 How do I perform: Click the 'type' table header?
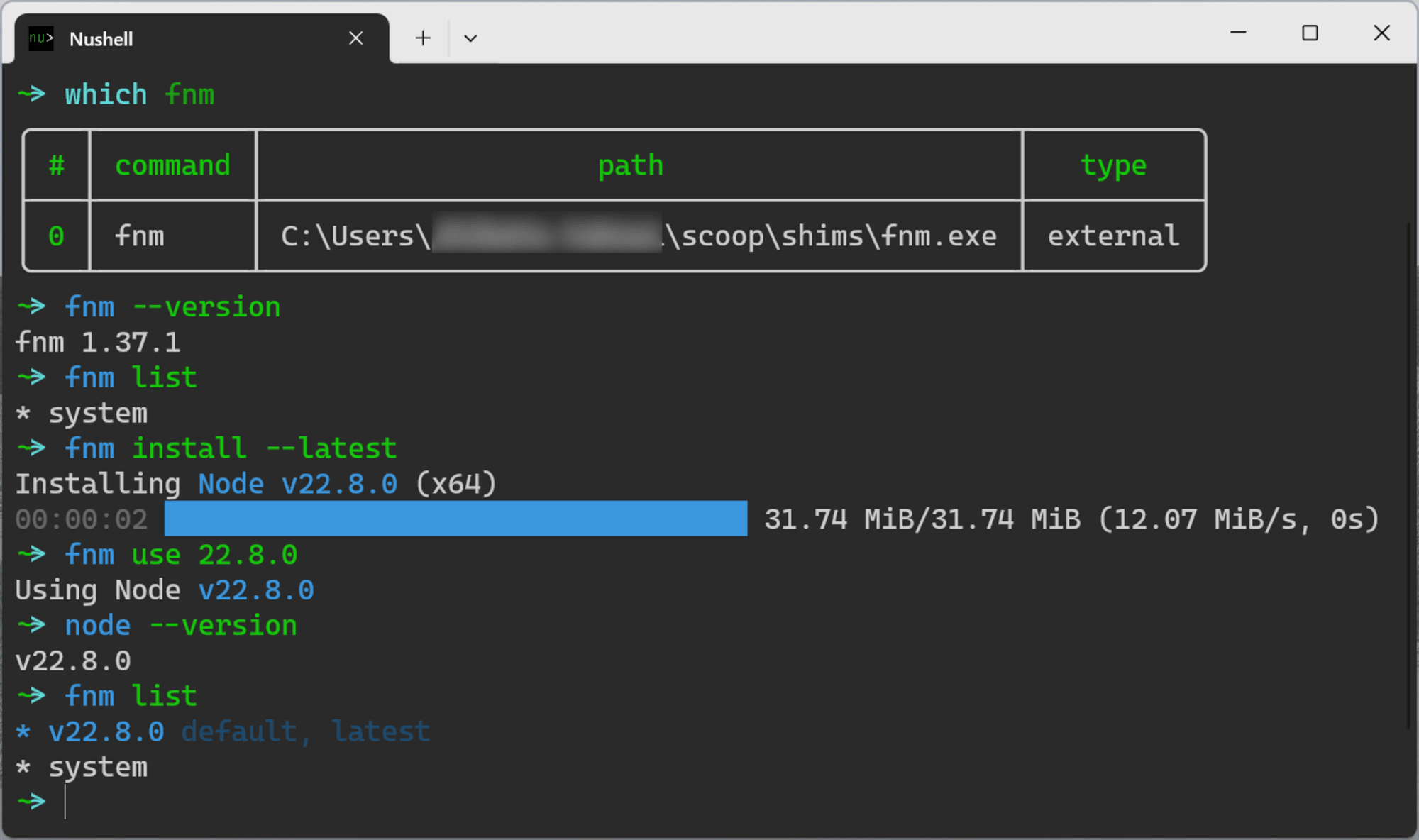tap(1113, 165)
